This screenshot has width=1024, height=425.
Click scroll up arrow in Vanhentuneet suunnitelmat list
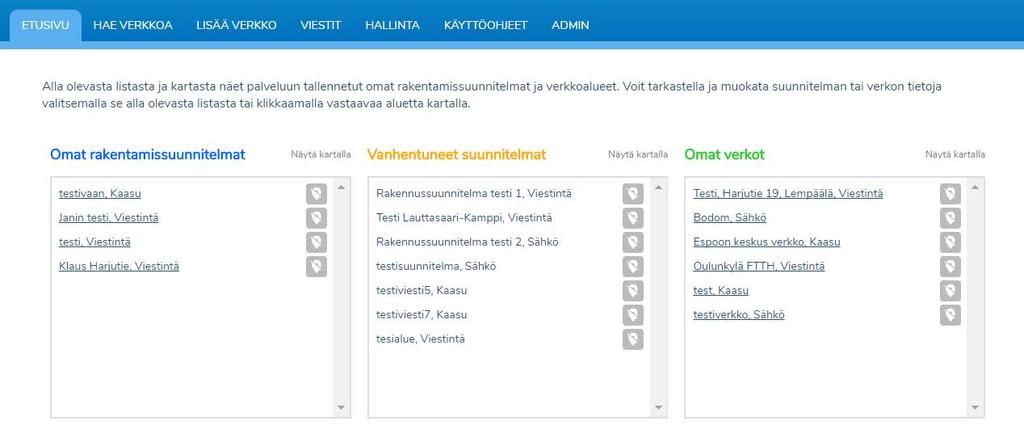(x=658, y=188)
